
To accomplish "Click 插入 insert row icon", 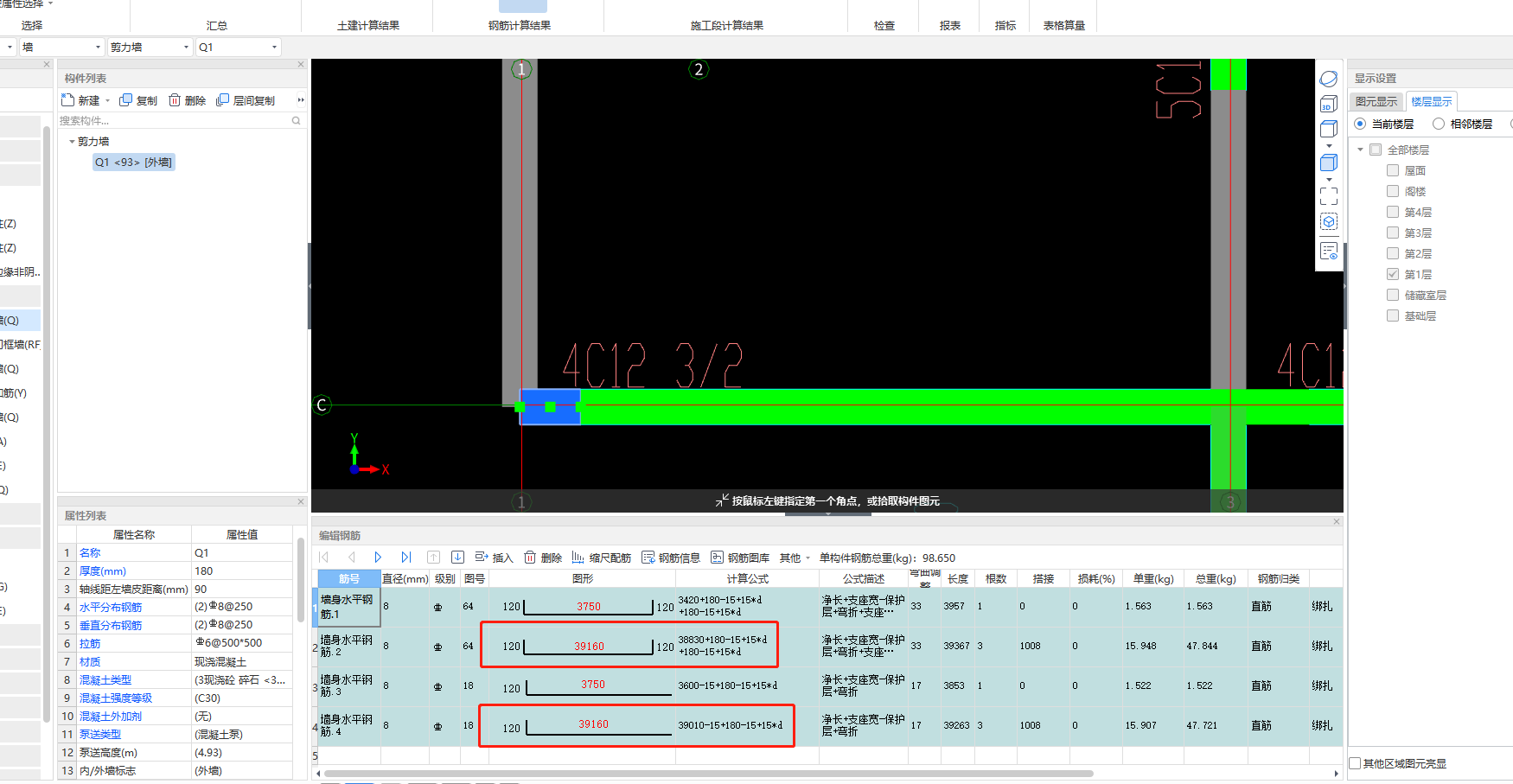I will tap(494, 558).
